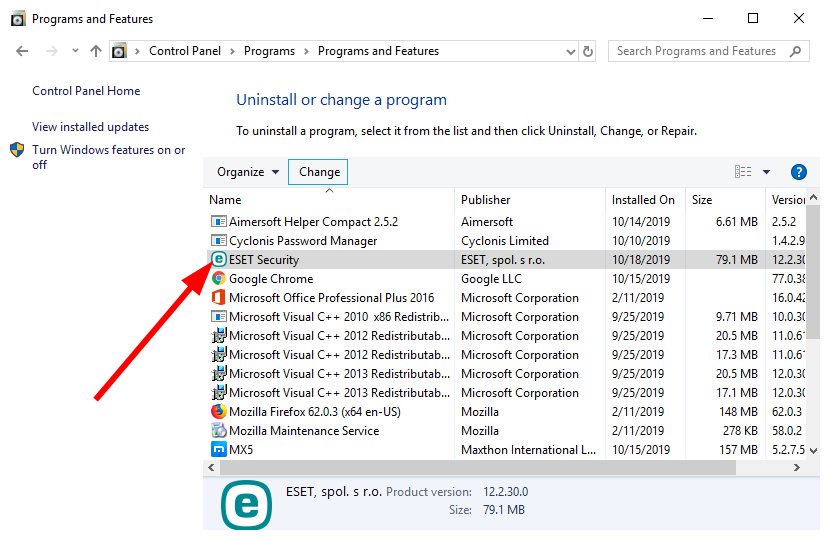Open the help question mark icon
The width and height of the screenshot is (825, 538).
click(799, 172)
